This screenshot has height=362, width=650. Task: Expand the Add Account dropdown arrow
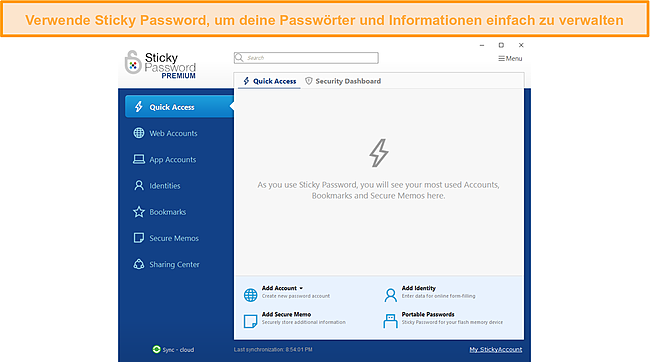(301, 288)
